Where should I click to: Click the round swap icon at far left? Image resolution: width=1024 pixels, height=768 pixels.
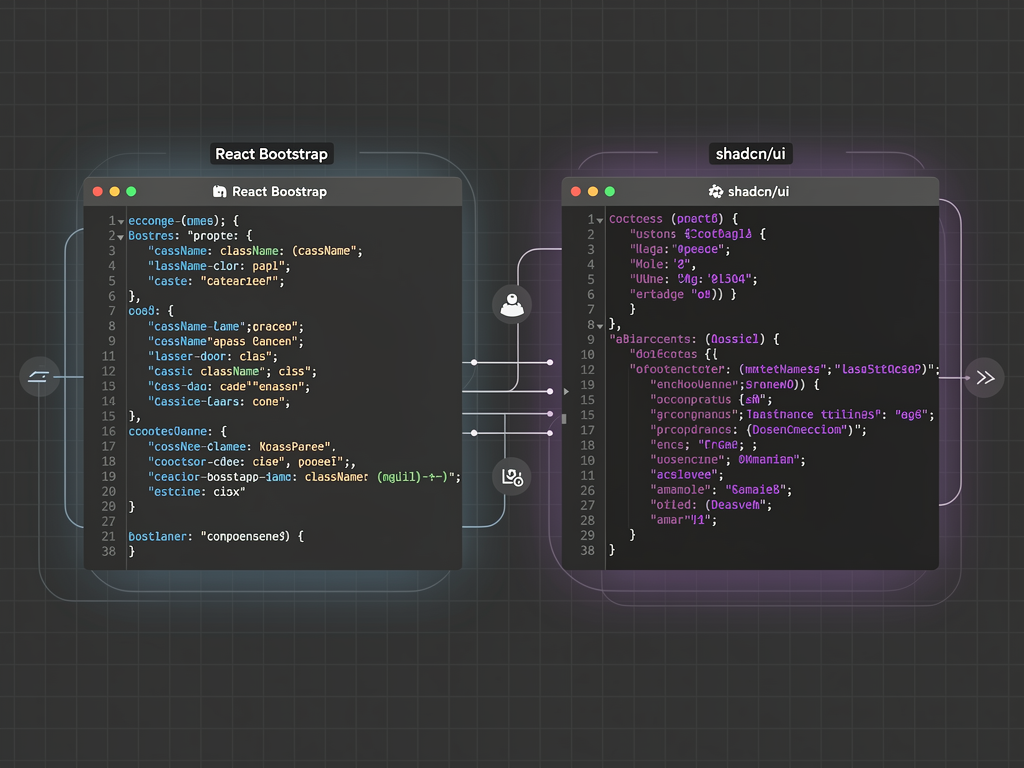pos(39,376)
